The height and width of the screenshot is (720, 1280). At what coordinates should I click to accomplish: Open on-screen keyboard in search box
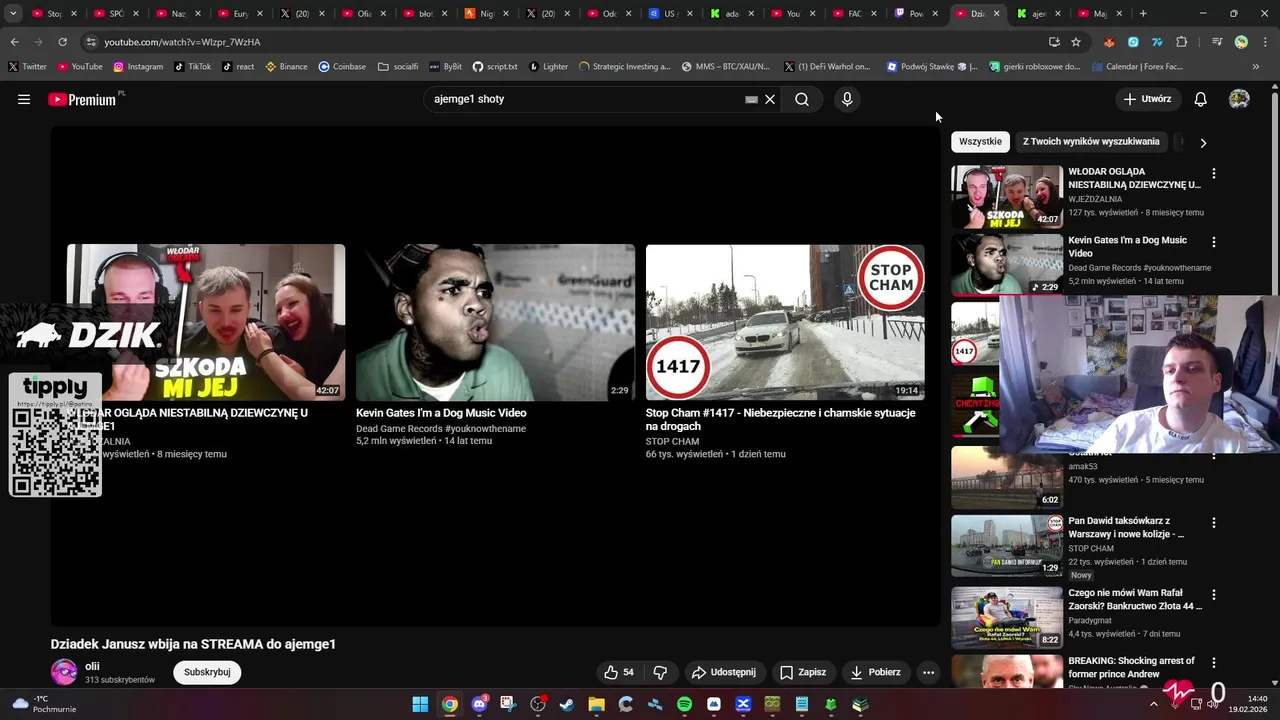pos(751,100)
